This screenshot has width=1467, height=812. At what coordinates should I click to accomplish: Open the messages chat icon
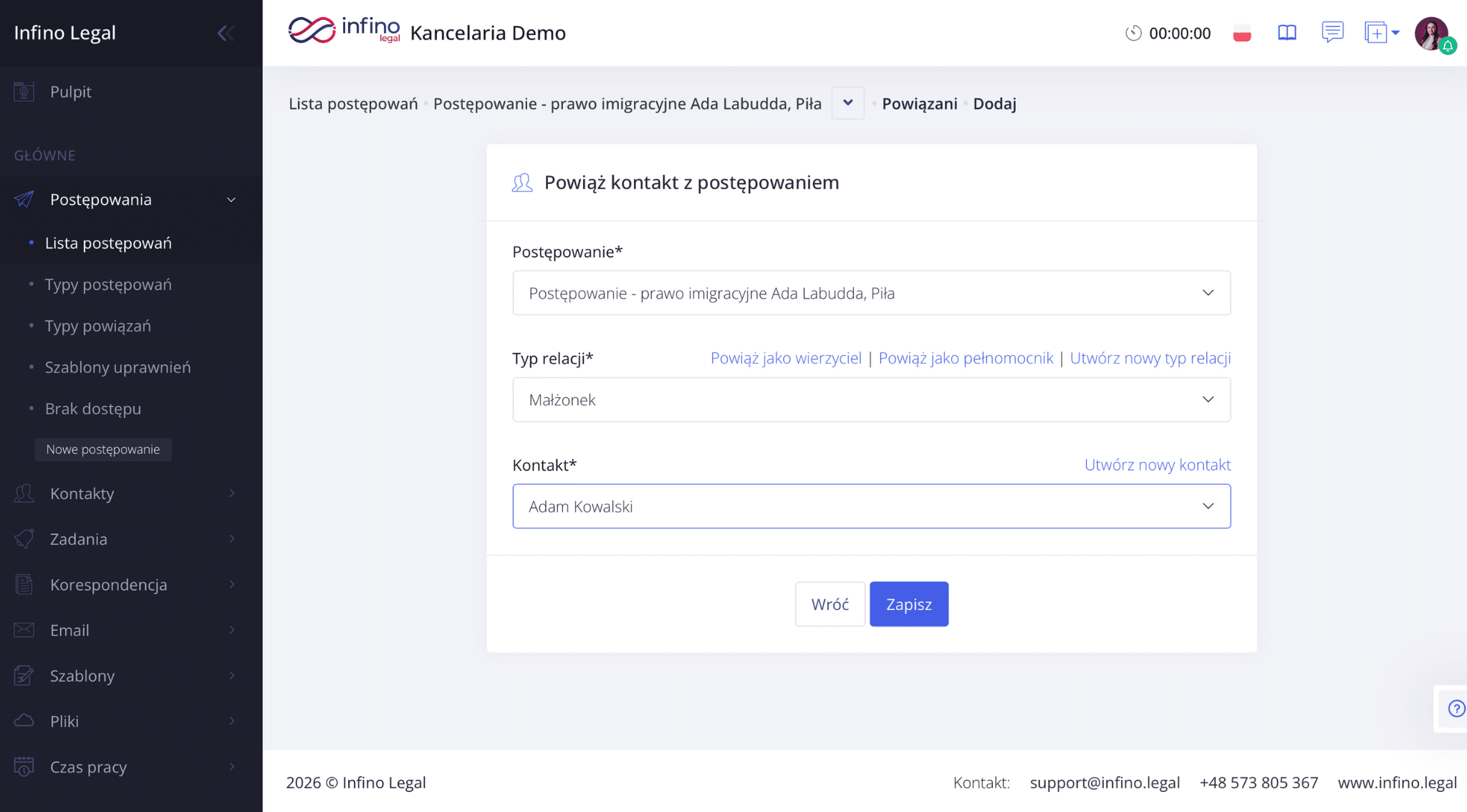point(1332,32)
